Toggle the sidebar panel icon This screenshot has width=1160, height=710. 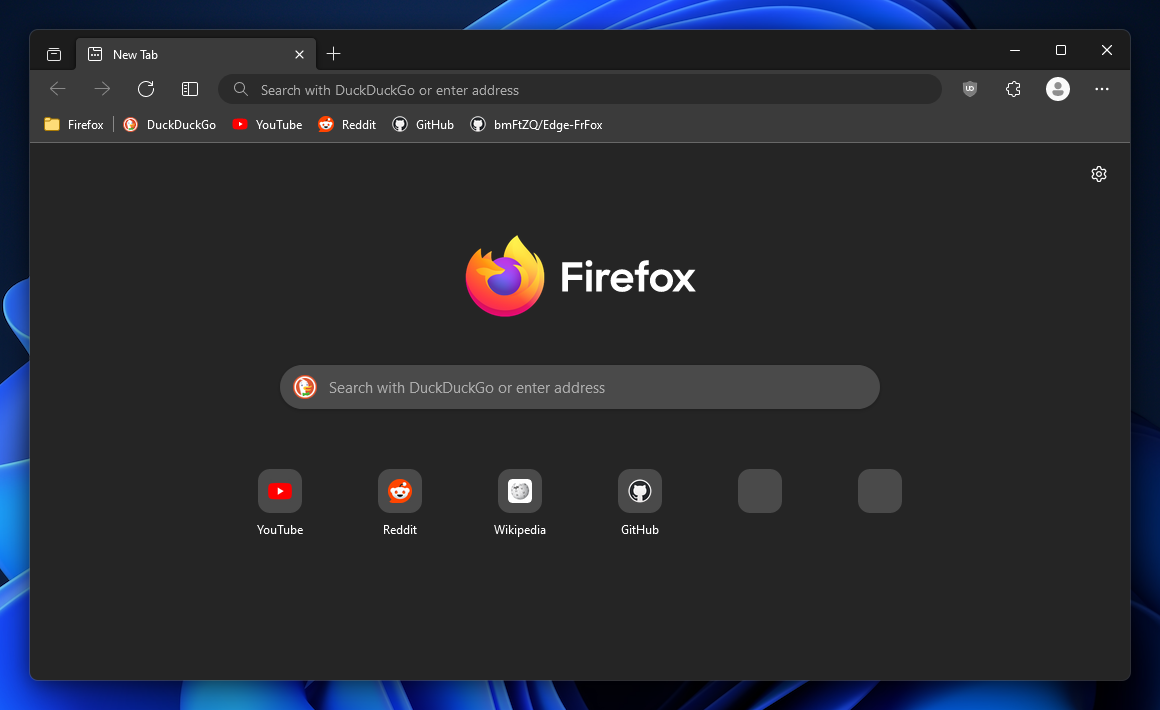tap(190, 89)
